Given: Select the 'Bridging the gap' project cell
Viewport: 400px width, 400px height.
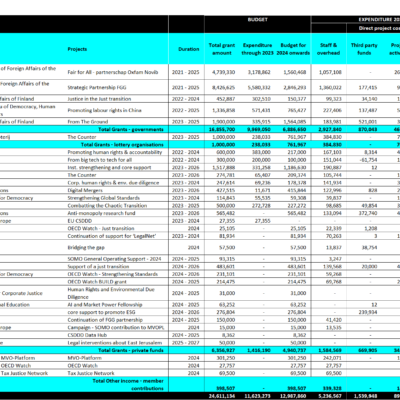Looking at the screenshot, I should (86, 247).
